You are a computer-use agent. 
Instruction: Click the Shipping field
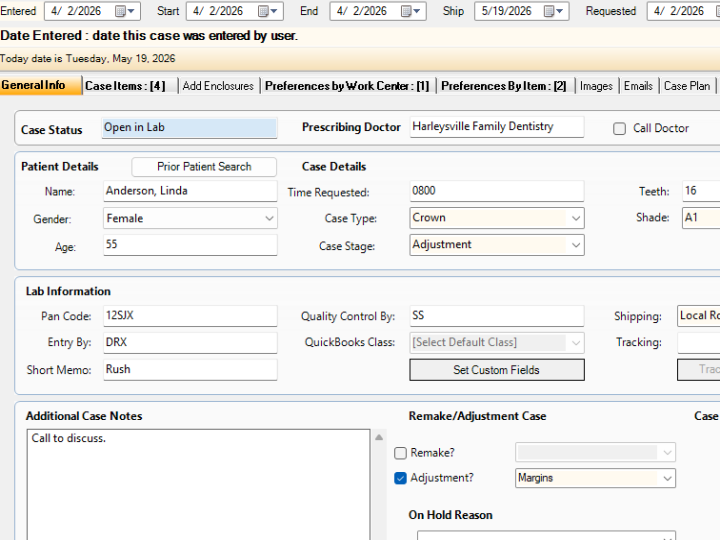[698, 316]
